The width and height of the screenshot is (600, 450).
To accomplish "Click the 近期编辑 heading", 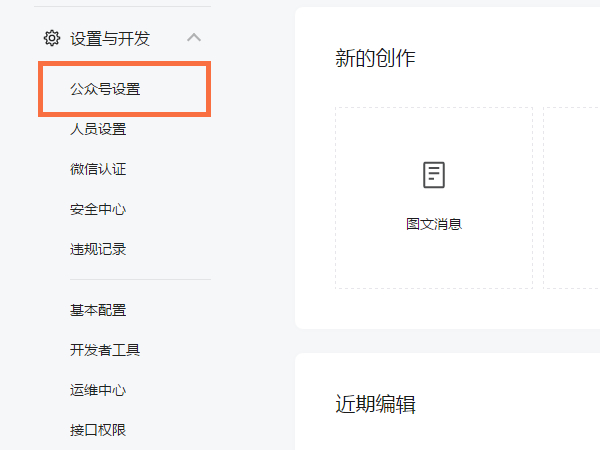I will (x=375, y=405).
